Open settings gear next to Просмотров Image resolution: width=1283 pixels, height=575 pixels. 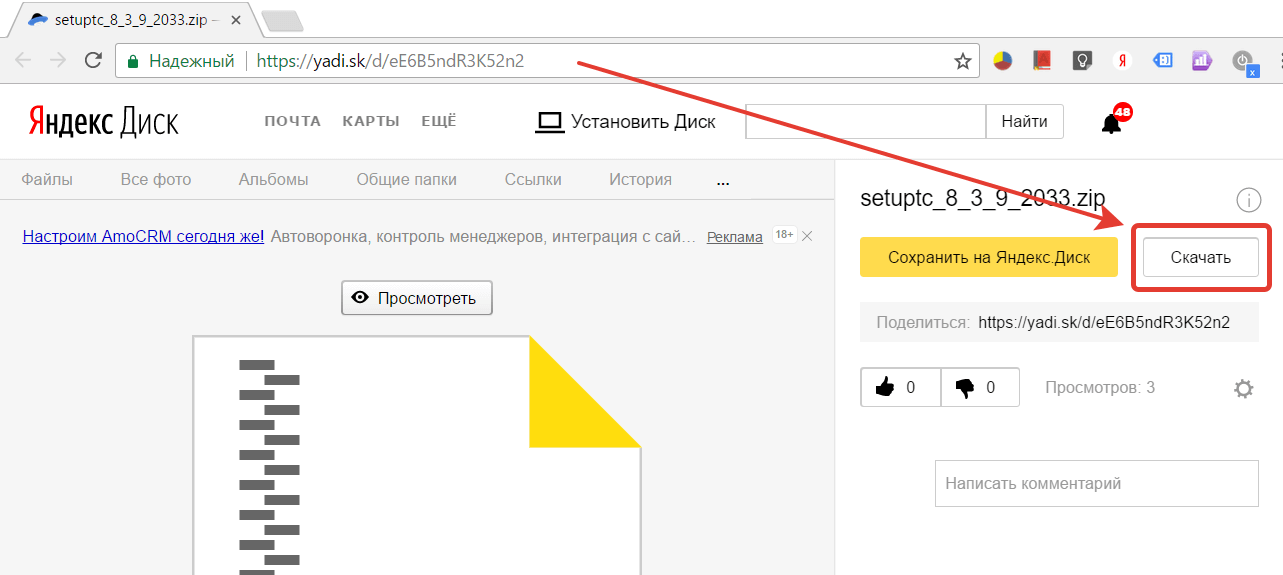1243,389
